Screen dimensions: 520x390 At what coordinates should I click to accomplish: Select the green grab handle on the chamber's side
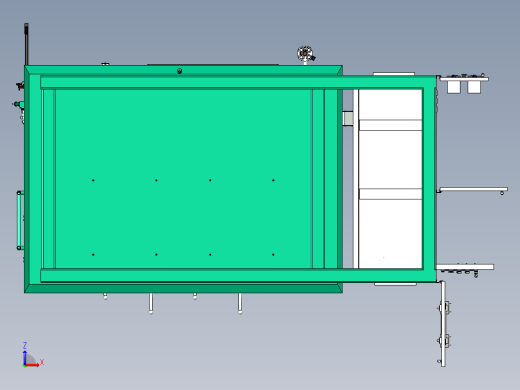[20, 220]
